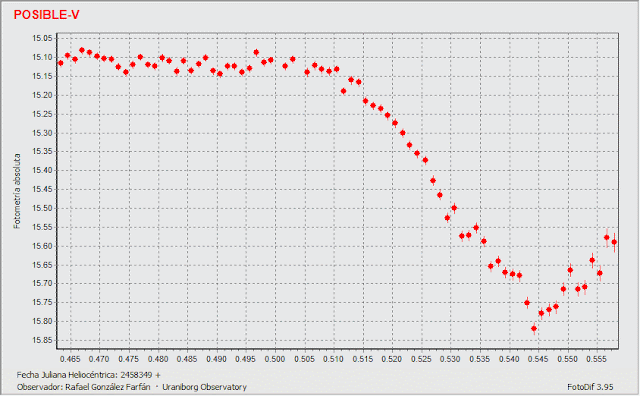Screen dimensions: 640x396
Task: Click the 15.30 y-axis value
Action: pos(42,133)
